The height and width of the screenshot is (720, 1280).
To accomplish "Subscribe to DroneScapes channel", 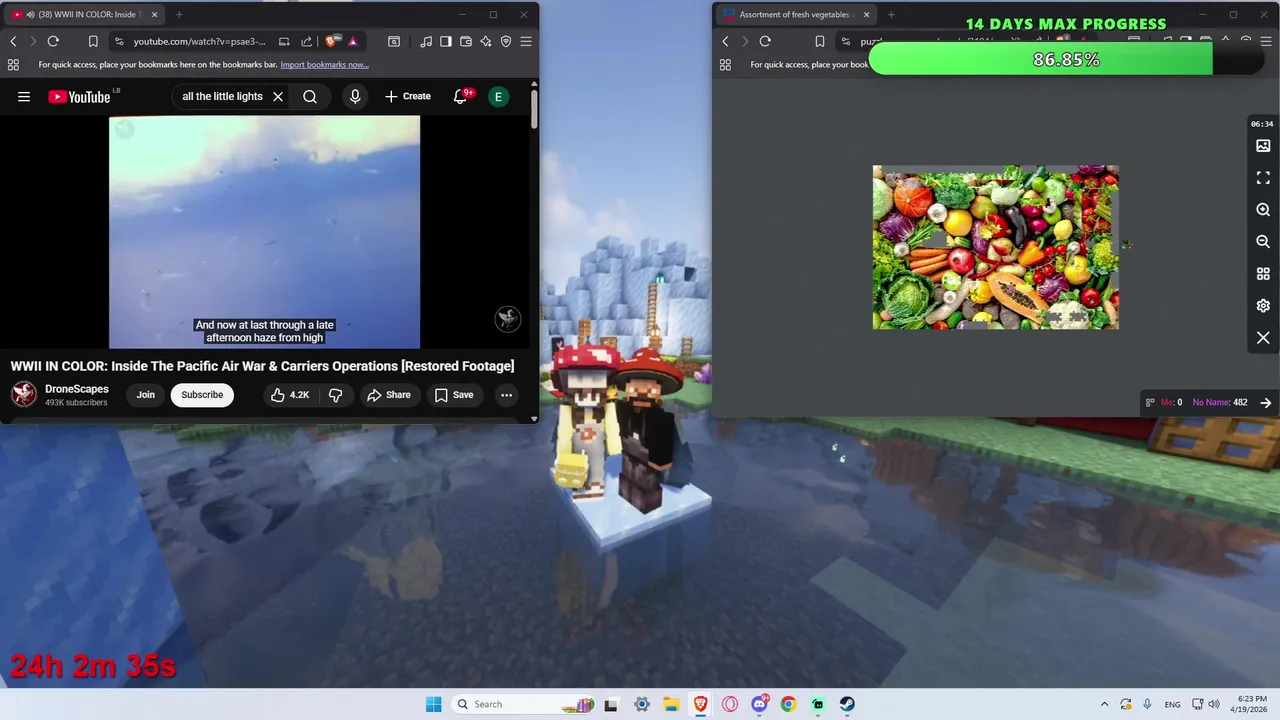I will click(x=202, y=395).
